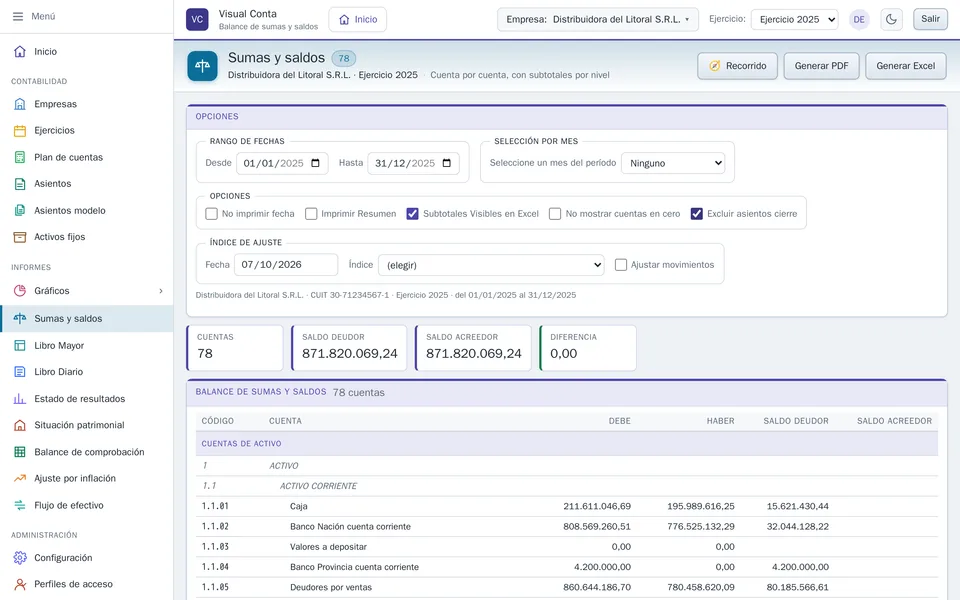Click the hamburger Menú icon
Viewport: 960px width, 600px height.
point(18,17)
